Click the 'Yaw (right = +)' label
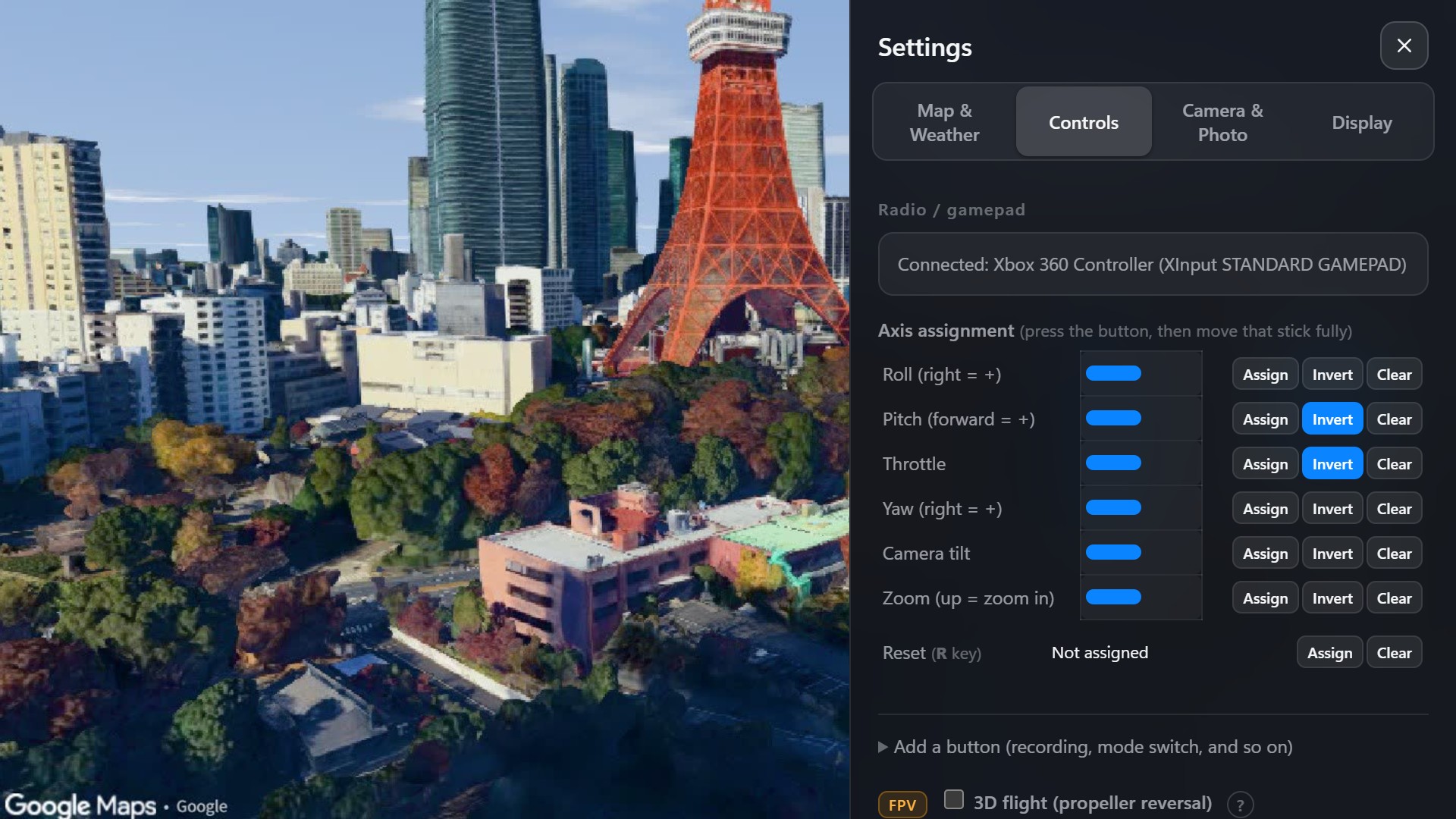Image resolution: width=1456 pixels, height=819 pixels. [x=942, y=509]
